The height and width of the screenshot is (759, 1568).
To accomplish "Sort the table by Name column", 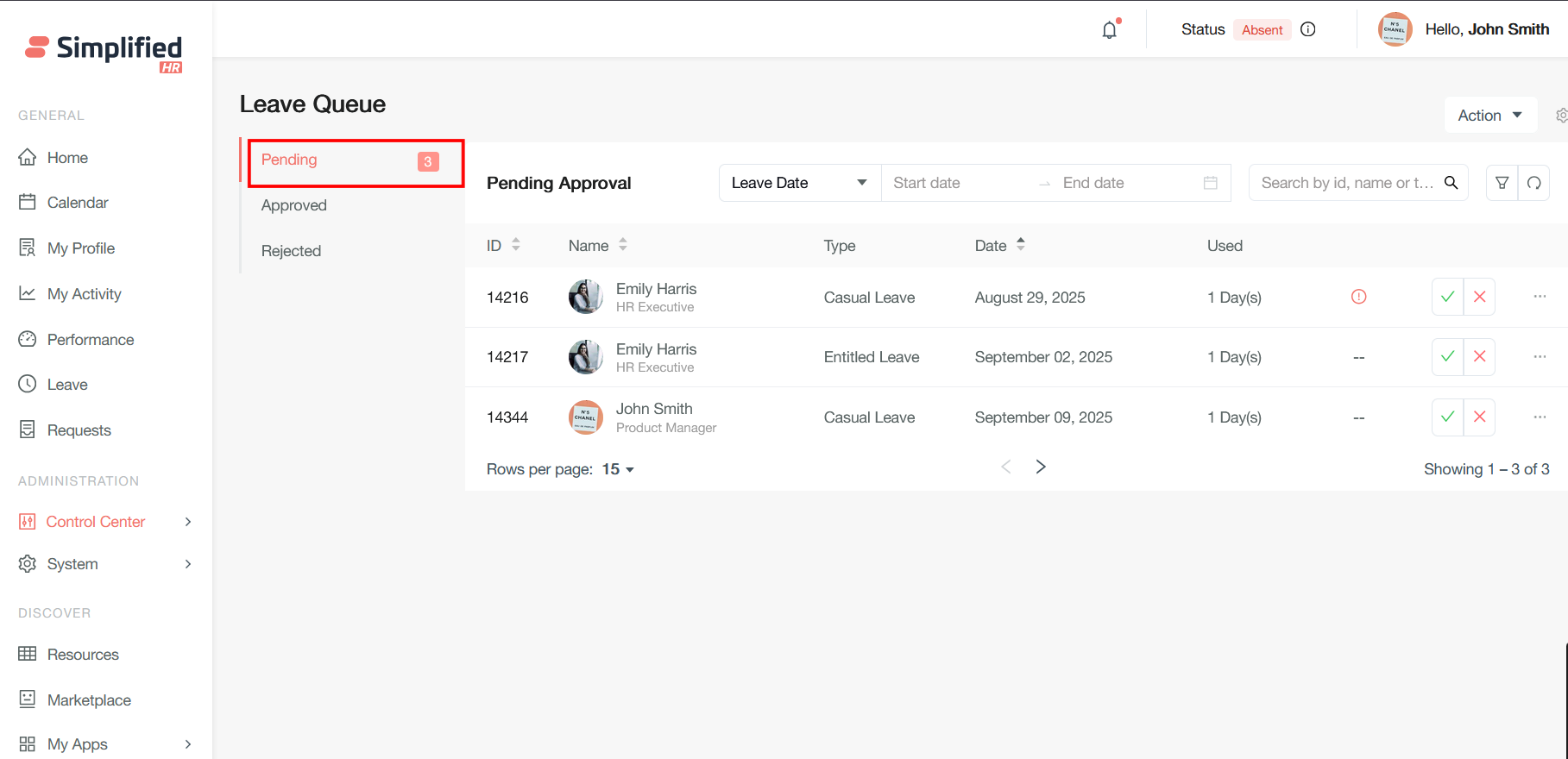I will [x=622, y=246].
